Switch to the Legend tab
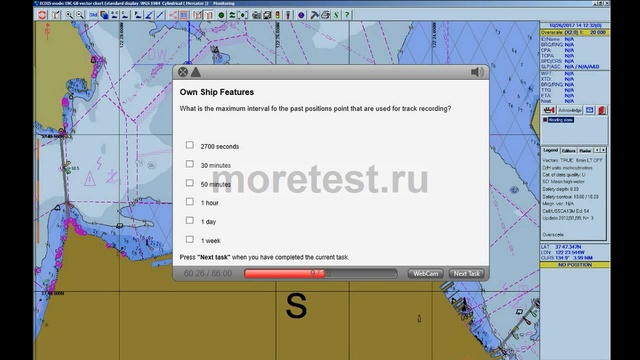This screenshot has height=360, width=640. pos(551,150)
